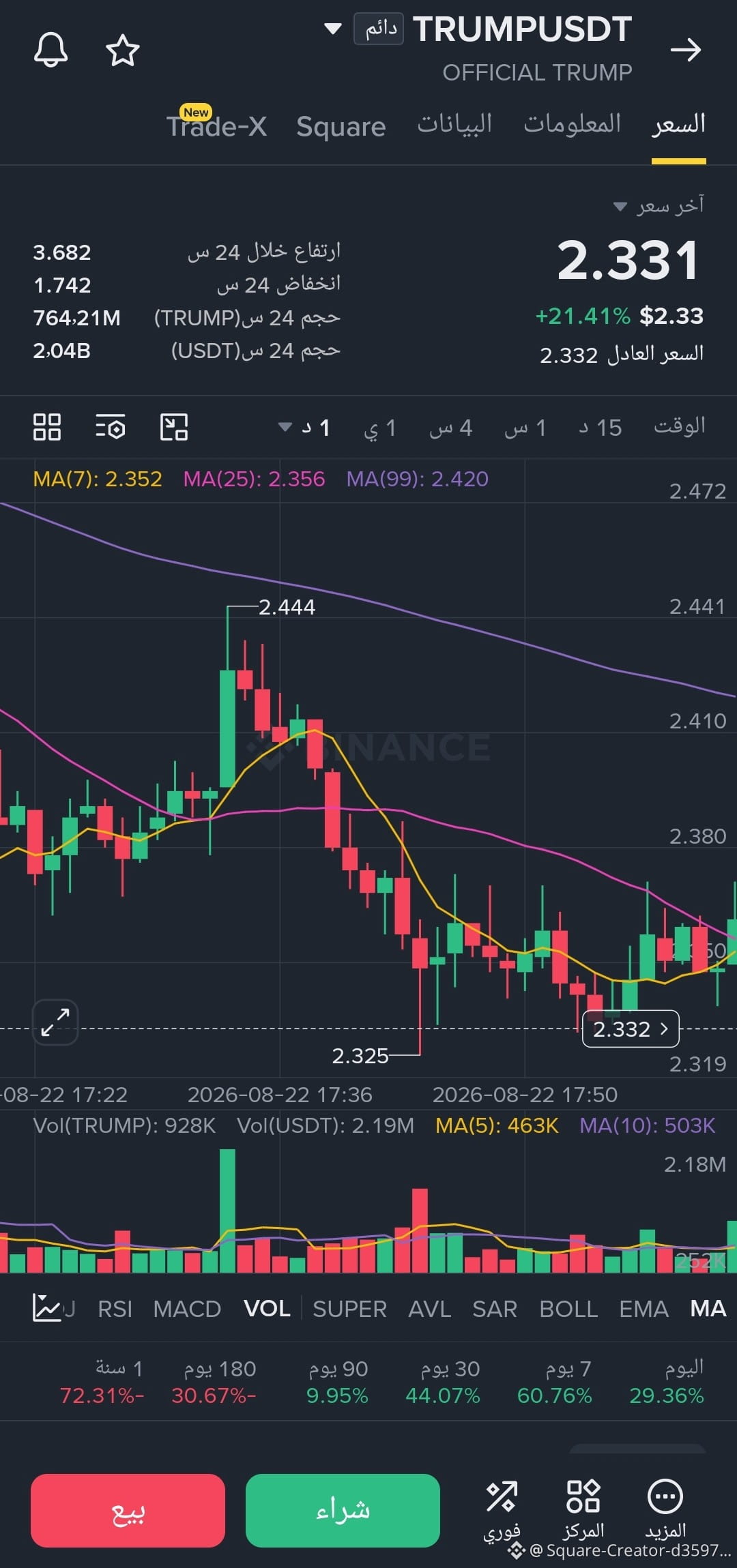Open the البيانات tab
This screenshot has width=737, height=1568.
pyautogui.click(x=454, y=124)
